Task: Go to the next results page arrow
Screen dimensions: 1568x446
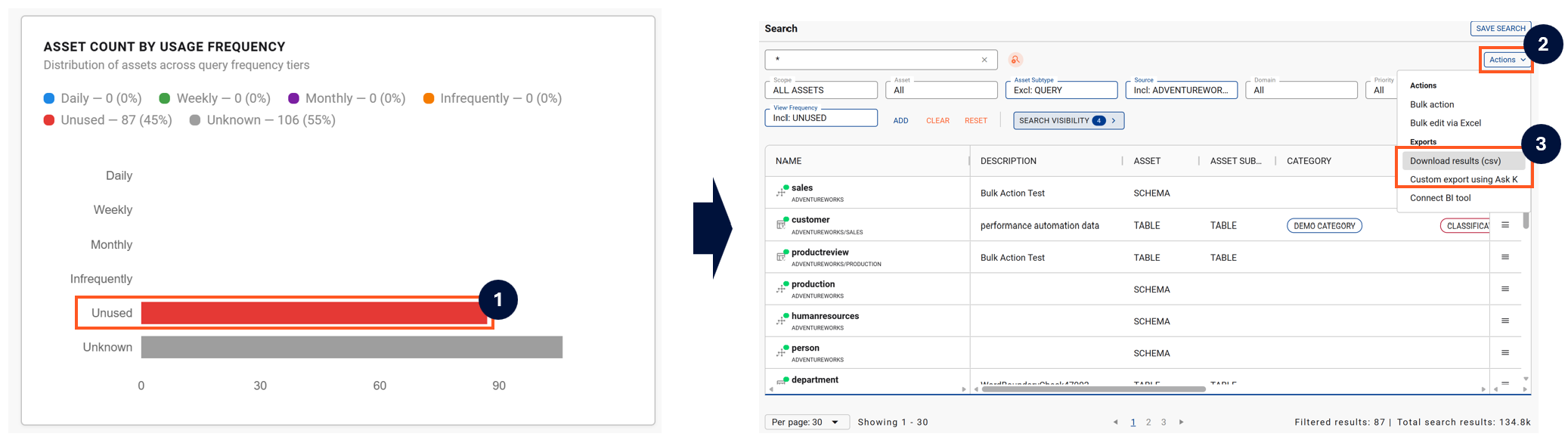Action: click(1181, 423)
